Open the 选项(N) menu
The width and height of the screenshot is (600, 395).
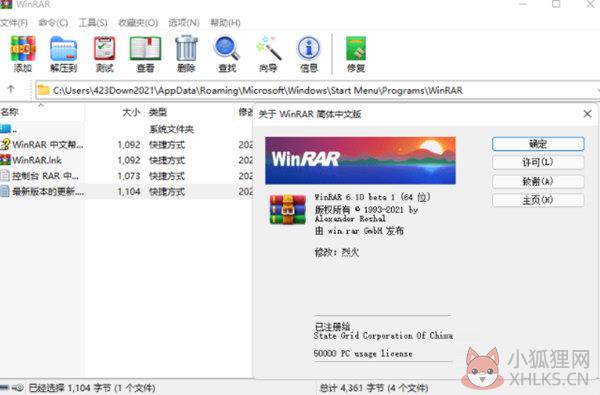pos(184,23)
